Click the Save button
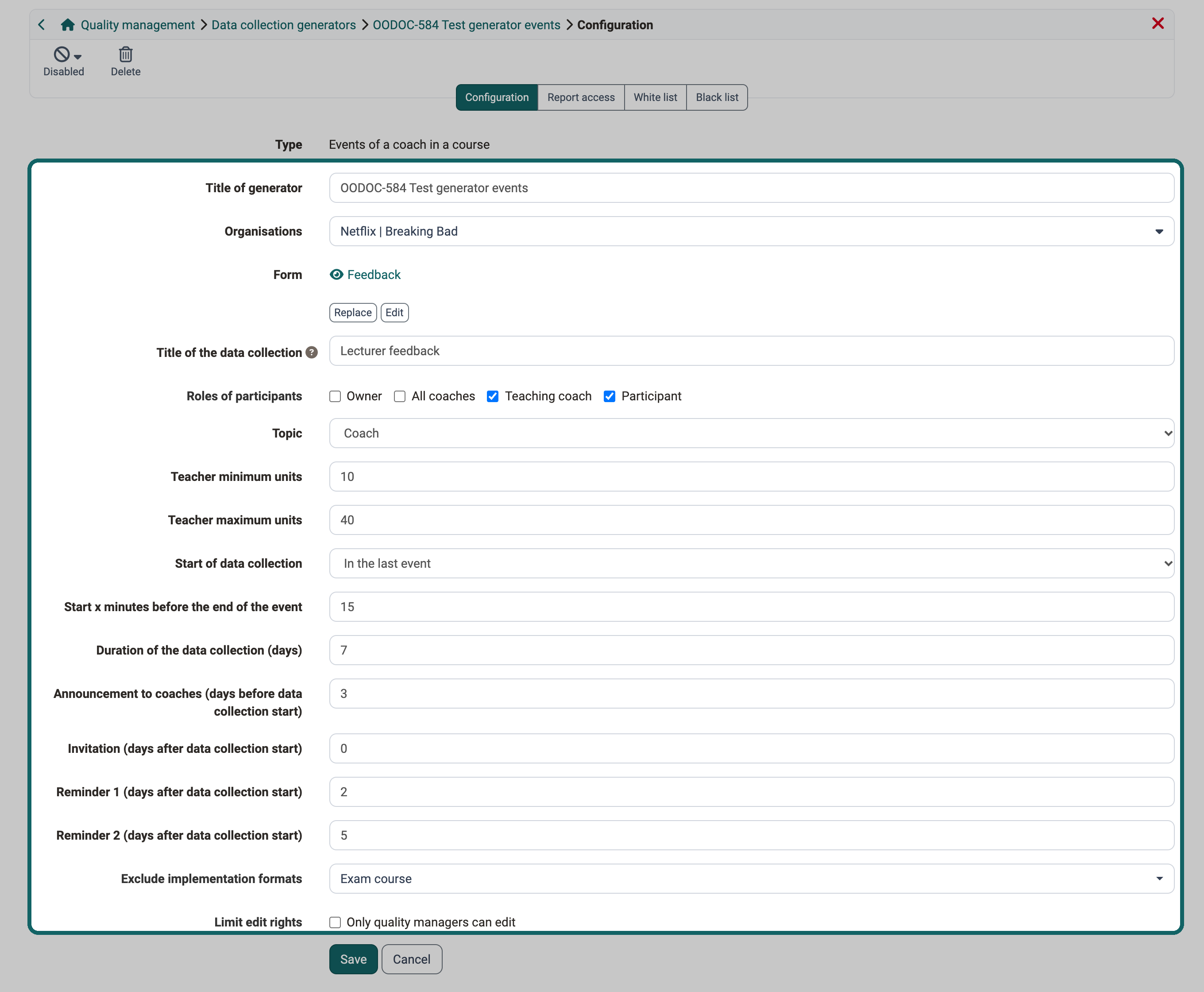Screen dimensions: 1204x992 354,959
